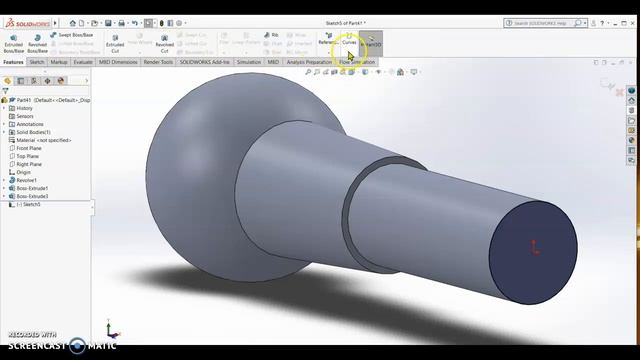Screen dimensions: 640x360
Task: Select Origin in the feature tree
Action: [x=20, y=172]
